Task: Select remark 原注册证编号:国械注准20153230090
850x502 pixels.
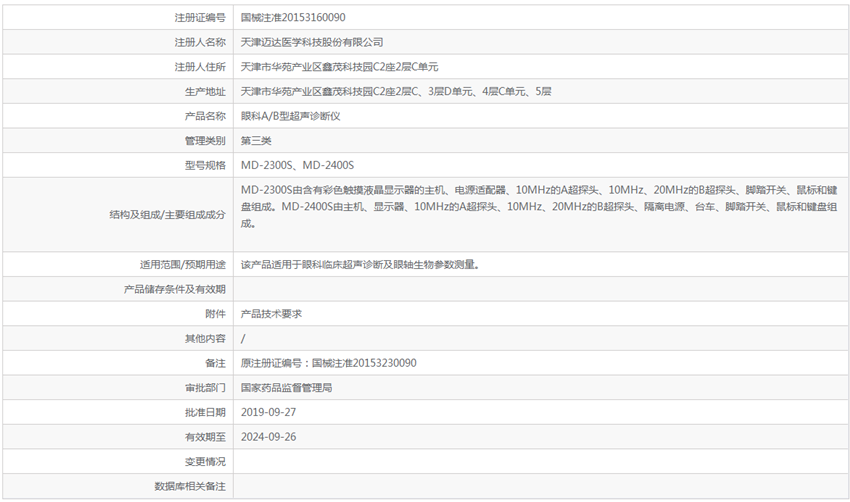Action: [329, 363]
